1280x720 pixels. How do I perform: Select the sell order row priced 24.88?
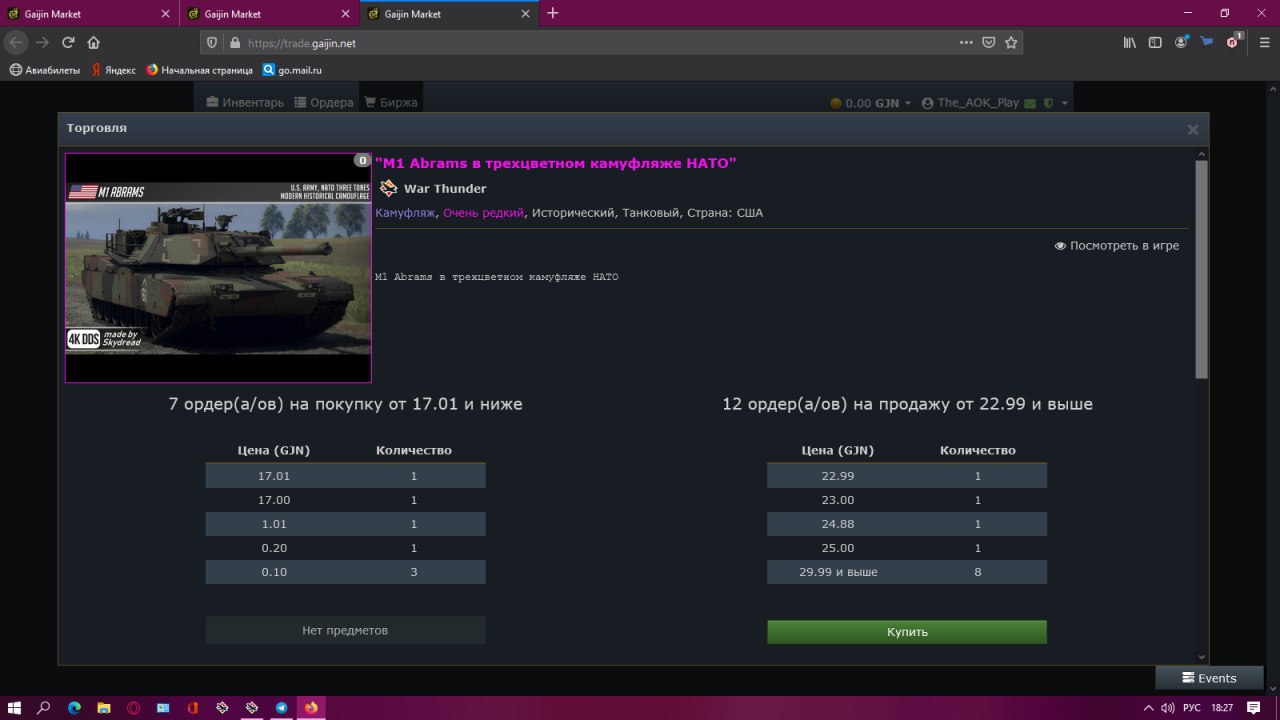pos(907,524)
